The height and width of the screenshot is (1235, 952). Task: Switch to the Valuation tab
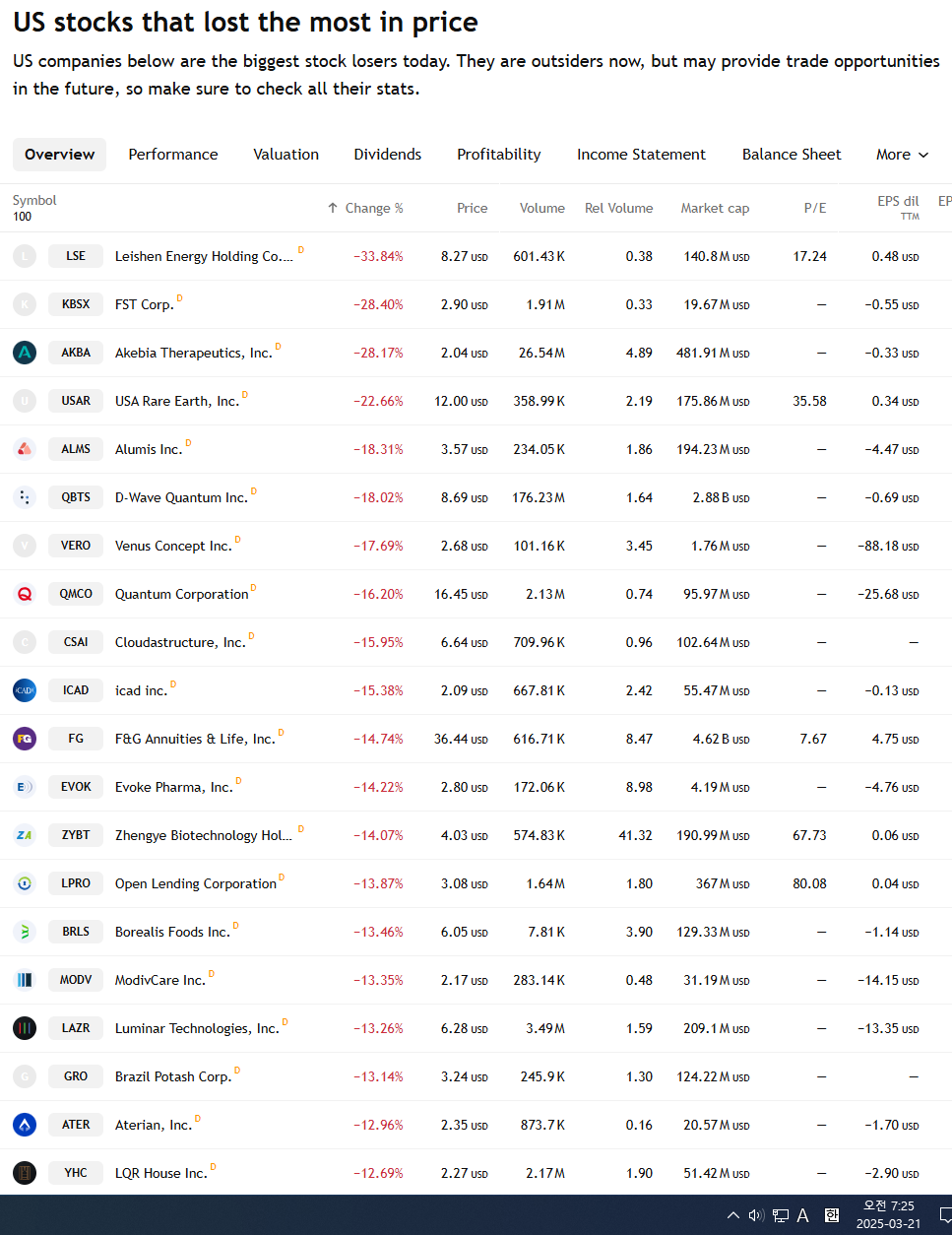tap(286, 155)
